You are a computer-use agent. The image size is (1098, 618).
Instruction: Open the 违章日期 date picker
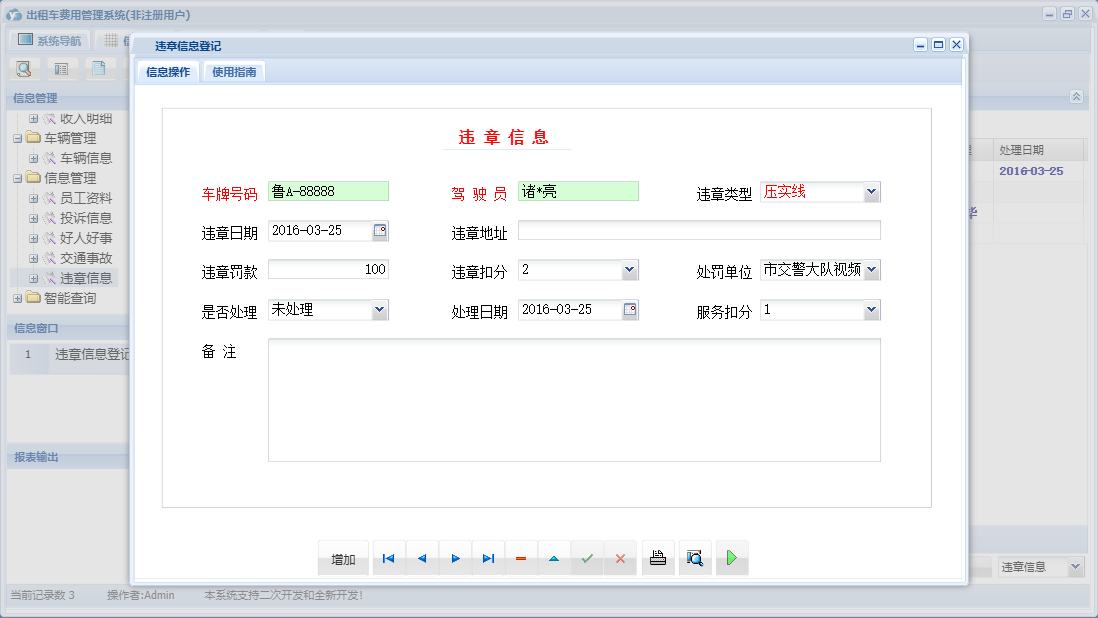pos(381,229)
